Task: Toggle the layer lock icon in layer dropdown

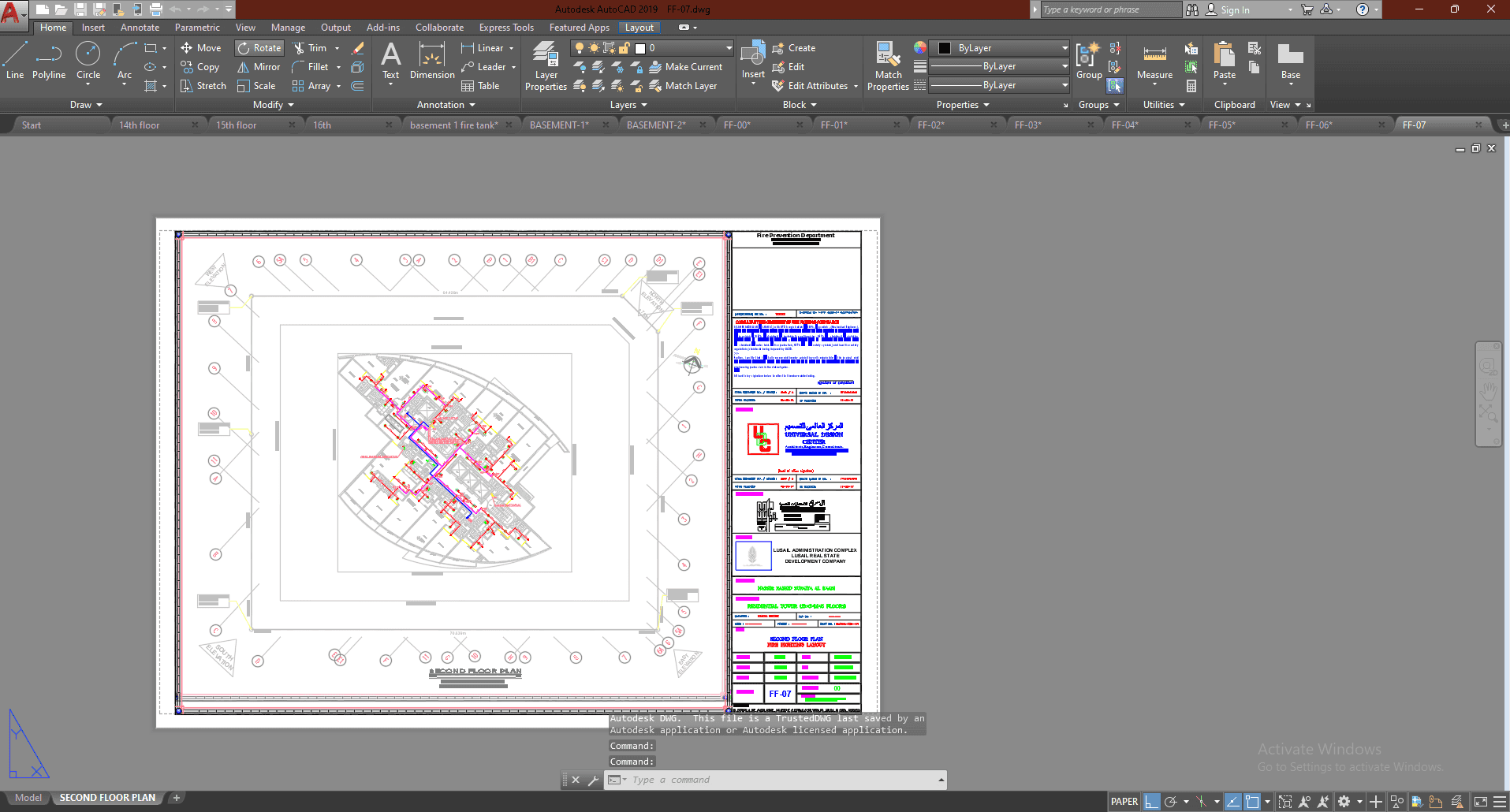Action: [x=624, y=48]
